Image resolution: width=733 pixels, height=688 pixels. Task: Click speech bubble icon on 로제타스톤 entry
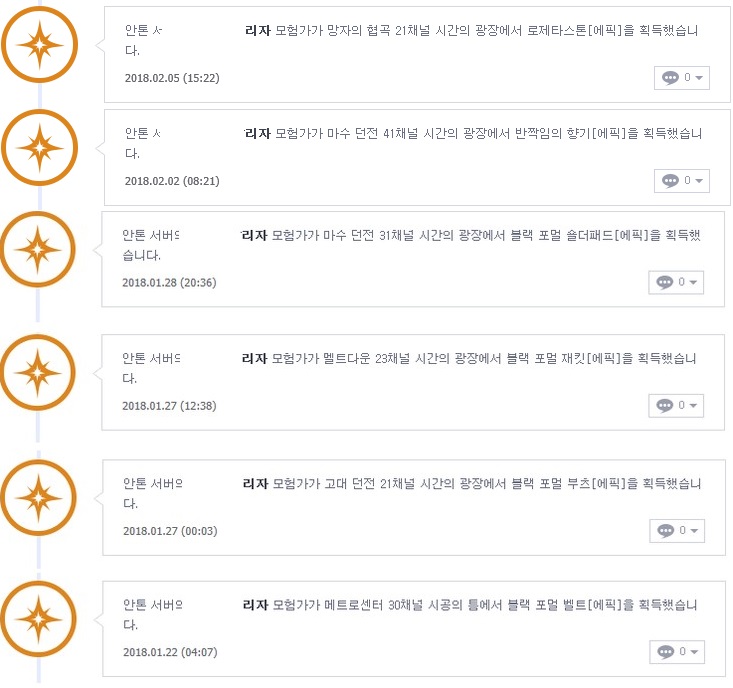pyautogui.click(x=670, y=78)
